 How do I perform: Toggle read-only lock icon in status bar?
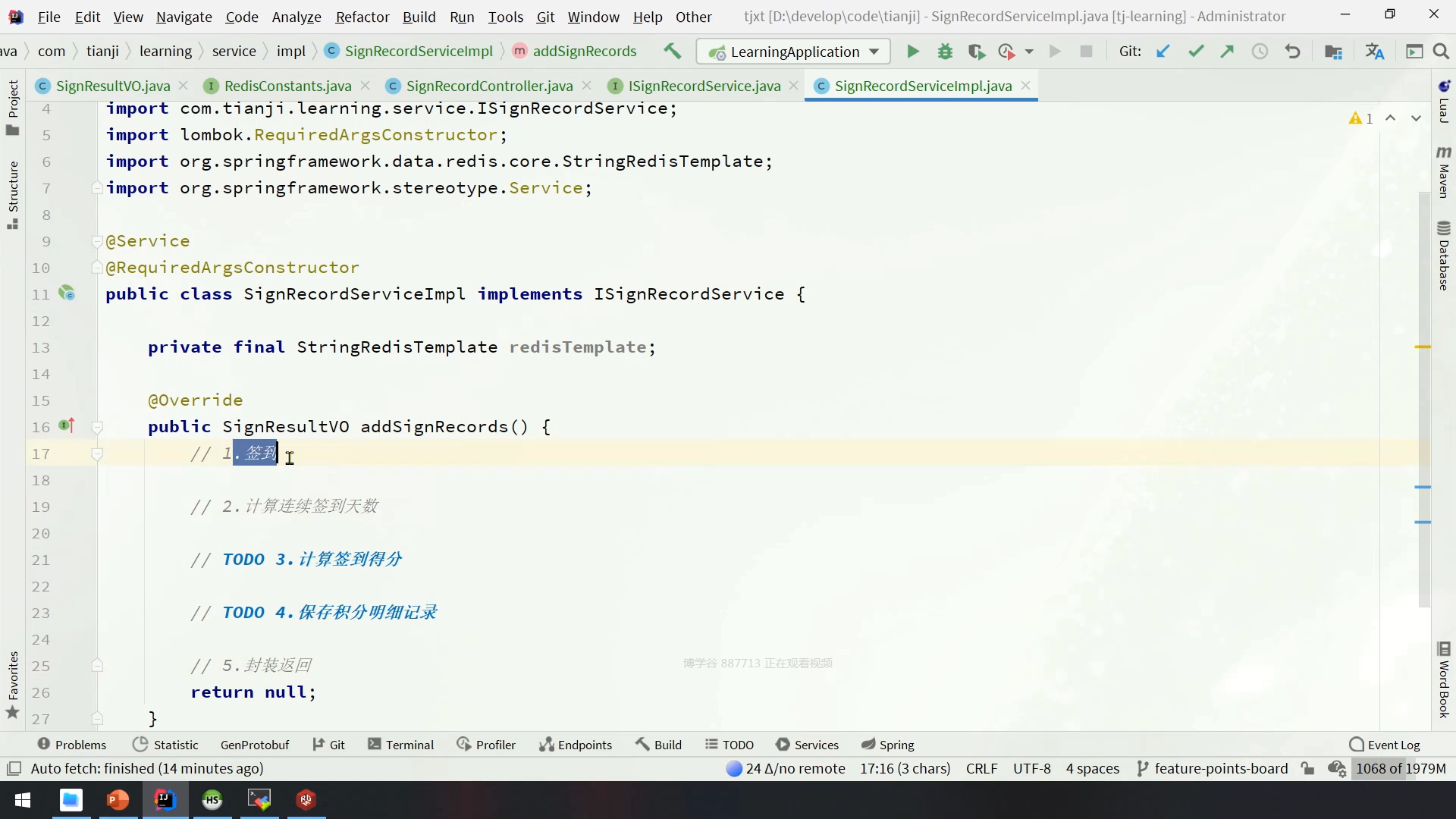(1307, 768)
